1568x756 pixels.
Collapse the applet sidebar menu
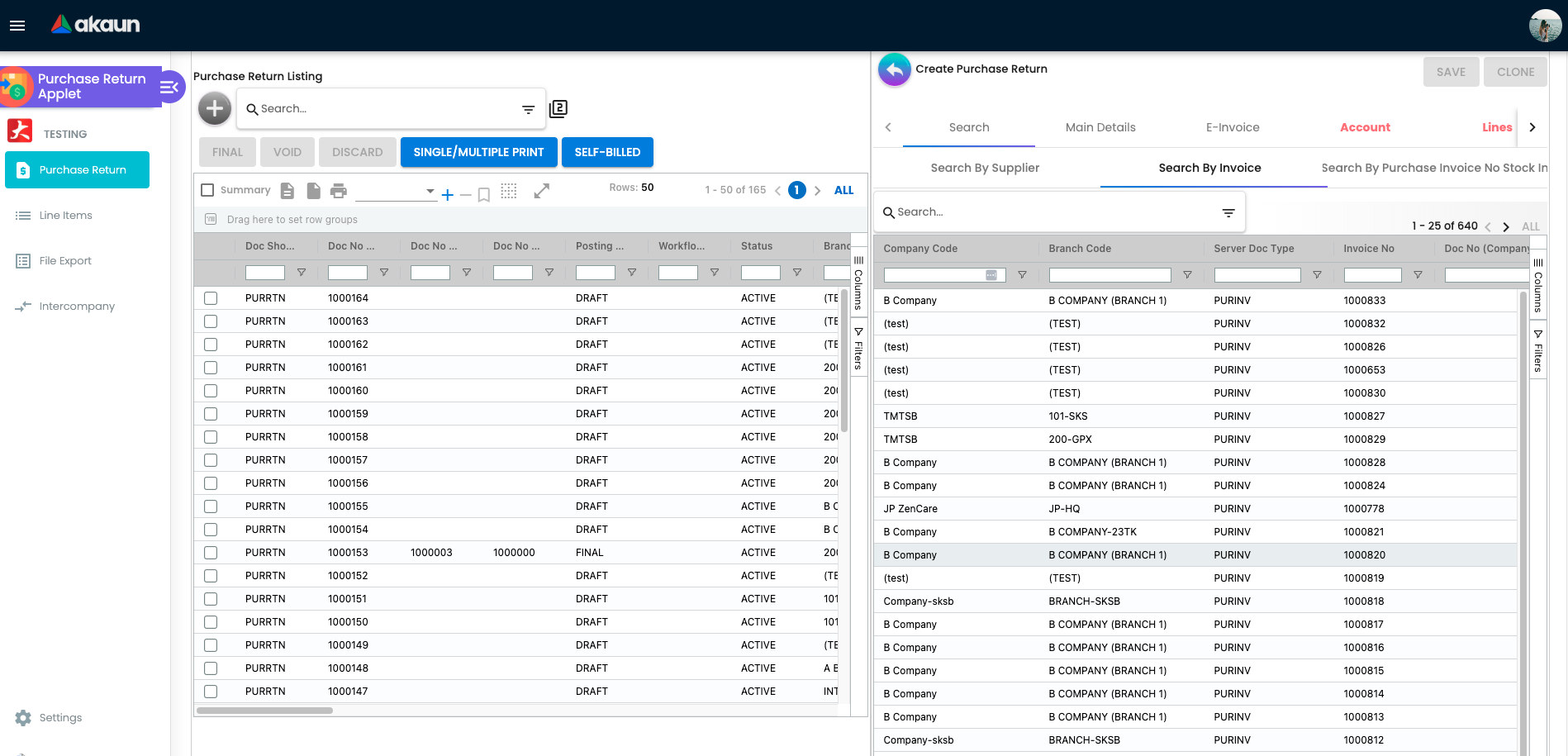click(169, 87)
